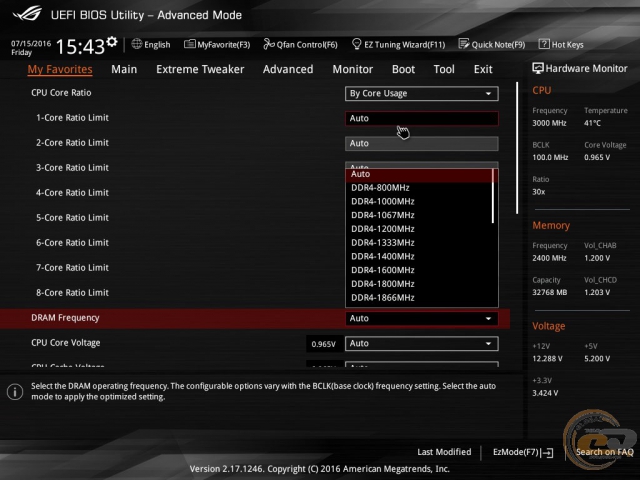Select the 7-Core Ratio Limit label
Viewport: 640px width, 480px height.
[72, 268]
